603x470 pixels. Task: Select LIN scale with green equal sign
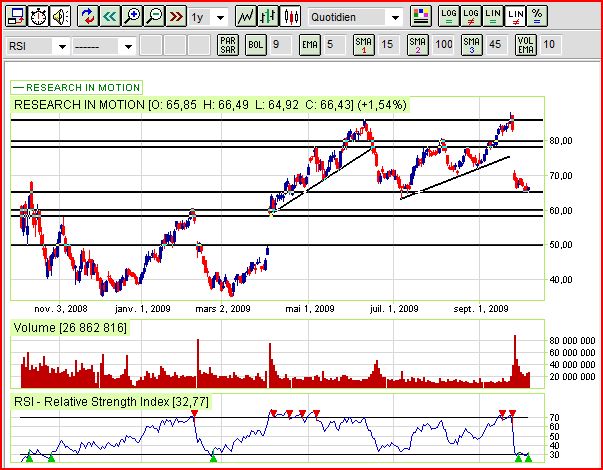[493, 17]
